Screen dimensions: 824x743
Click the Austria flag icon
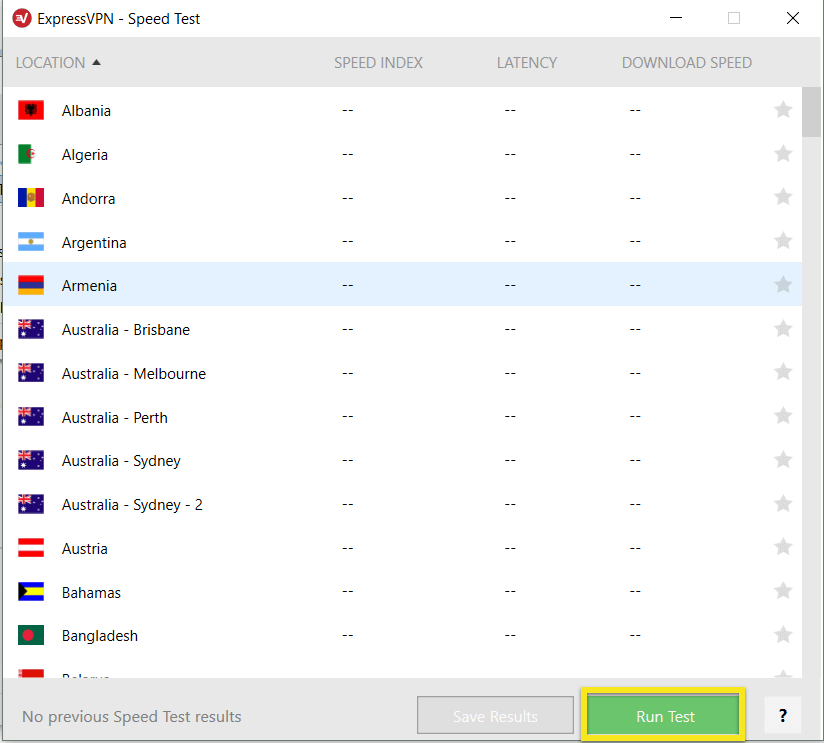pyautogui.click(x=31, y=548)
